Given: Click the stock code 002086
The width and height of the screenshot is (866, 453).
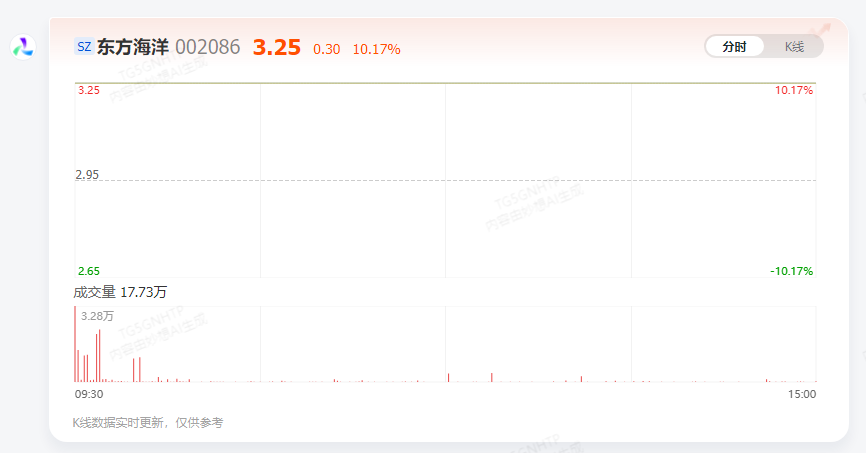Looking at the screenshot, I should [208, 47].
